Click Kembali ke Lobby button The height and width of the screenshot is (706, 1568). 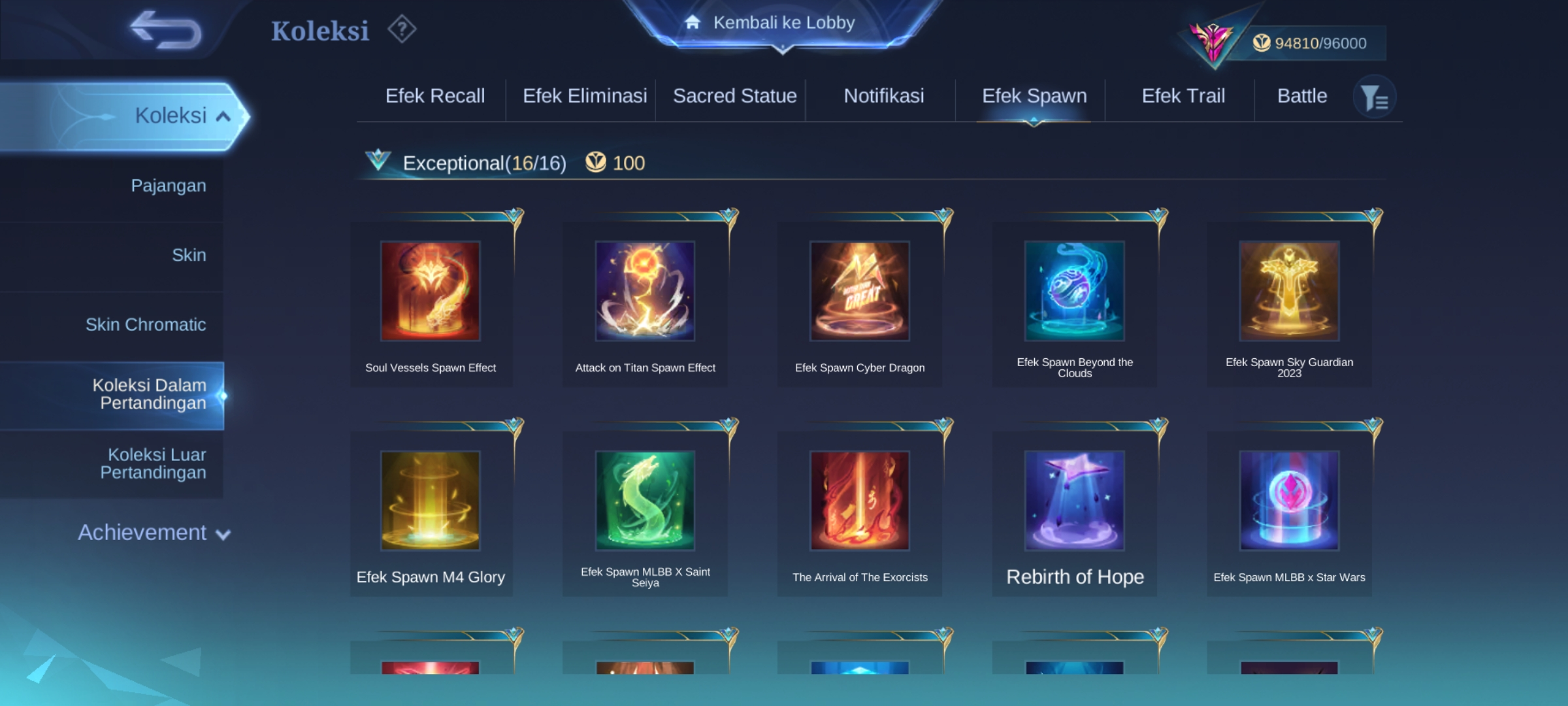click(783, 24)
